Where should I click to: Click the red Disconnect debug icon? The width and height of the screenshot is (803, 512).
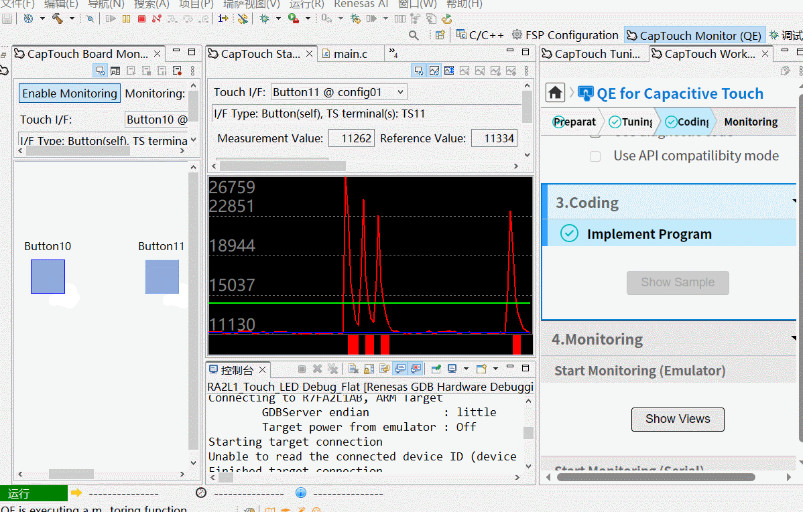click(x=157, y=19)
